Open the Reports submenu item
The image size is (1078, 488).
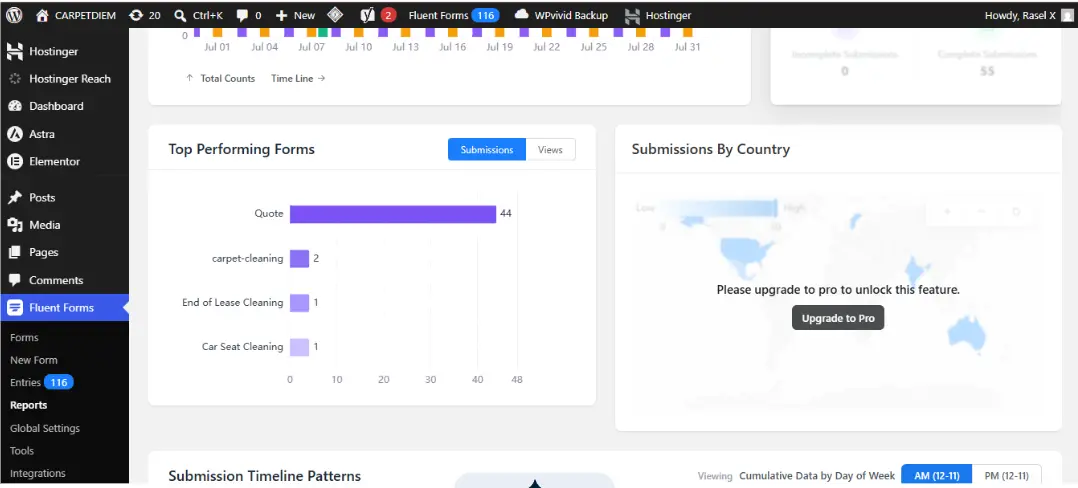[x=28, y=406]
